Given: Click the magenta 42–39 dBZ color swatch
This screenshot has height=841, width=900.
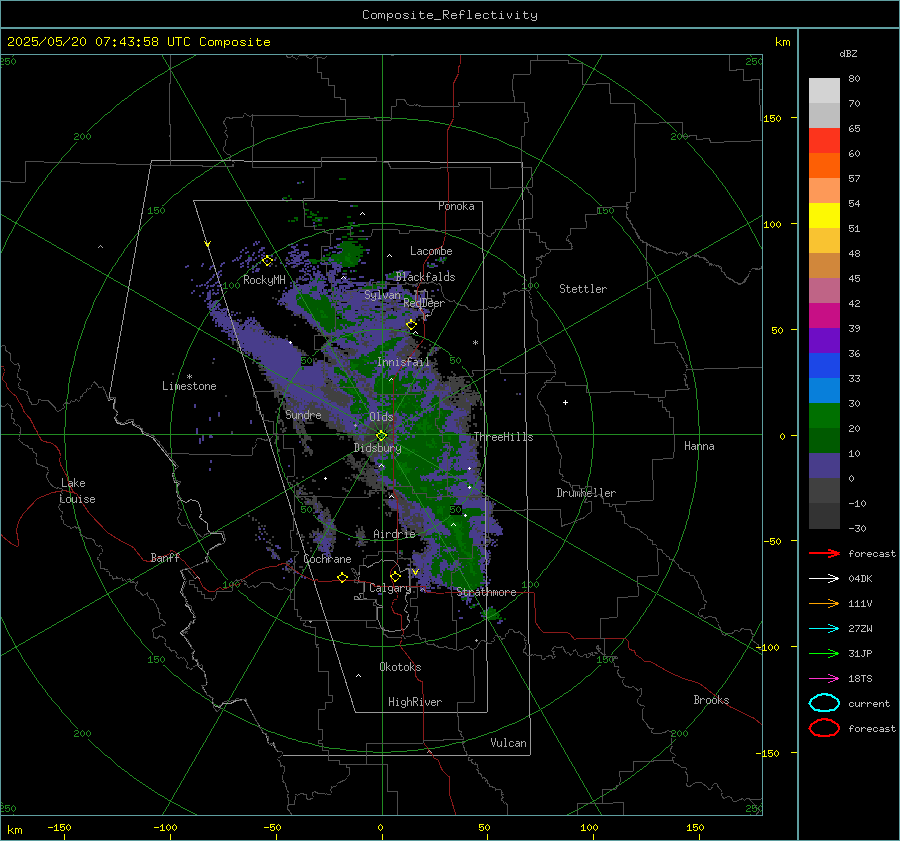Looking at the screenshot, I should [824, 316].
